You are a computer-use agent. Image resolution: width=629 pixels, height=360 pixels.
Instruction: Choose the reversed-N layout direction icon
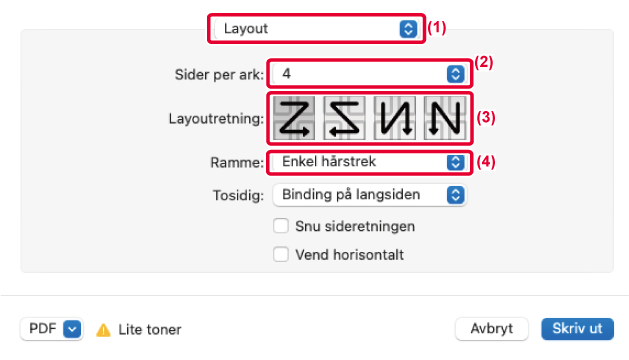pos(395,118)
